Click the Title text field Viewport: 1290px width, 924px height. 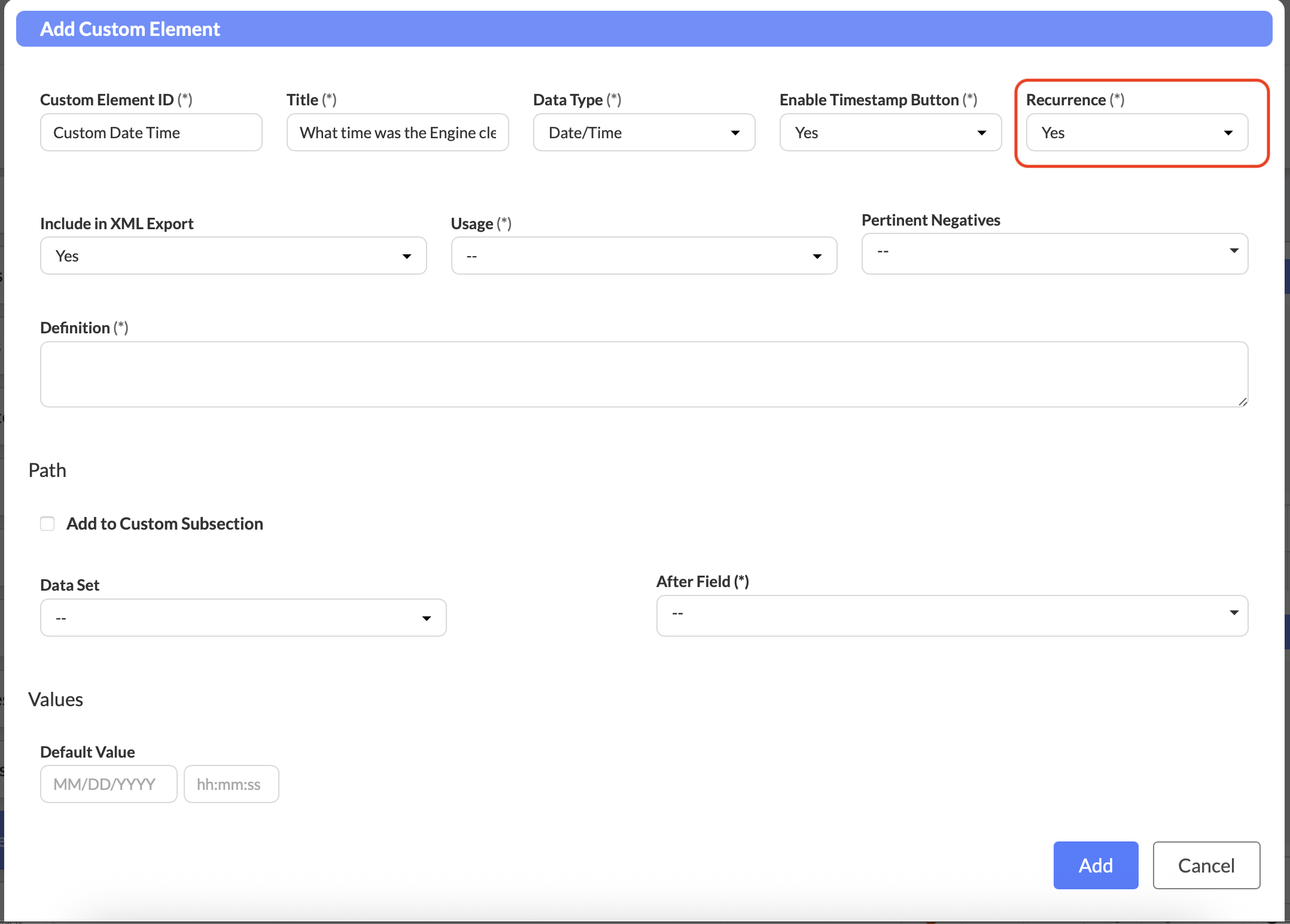(397, 132)
